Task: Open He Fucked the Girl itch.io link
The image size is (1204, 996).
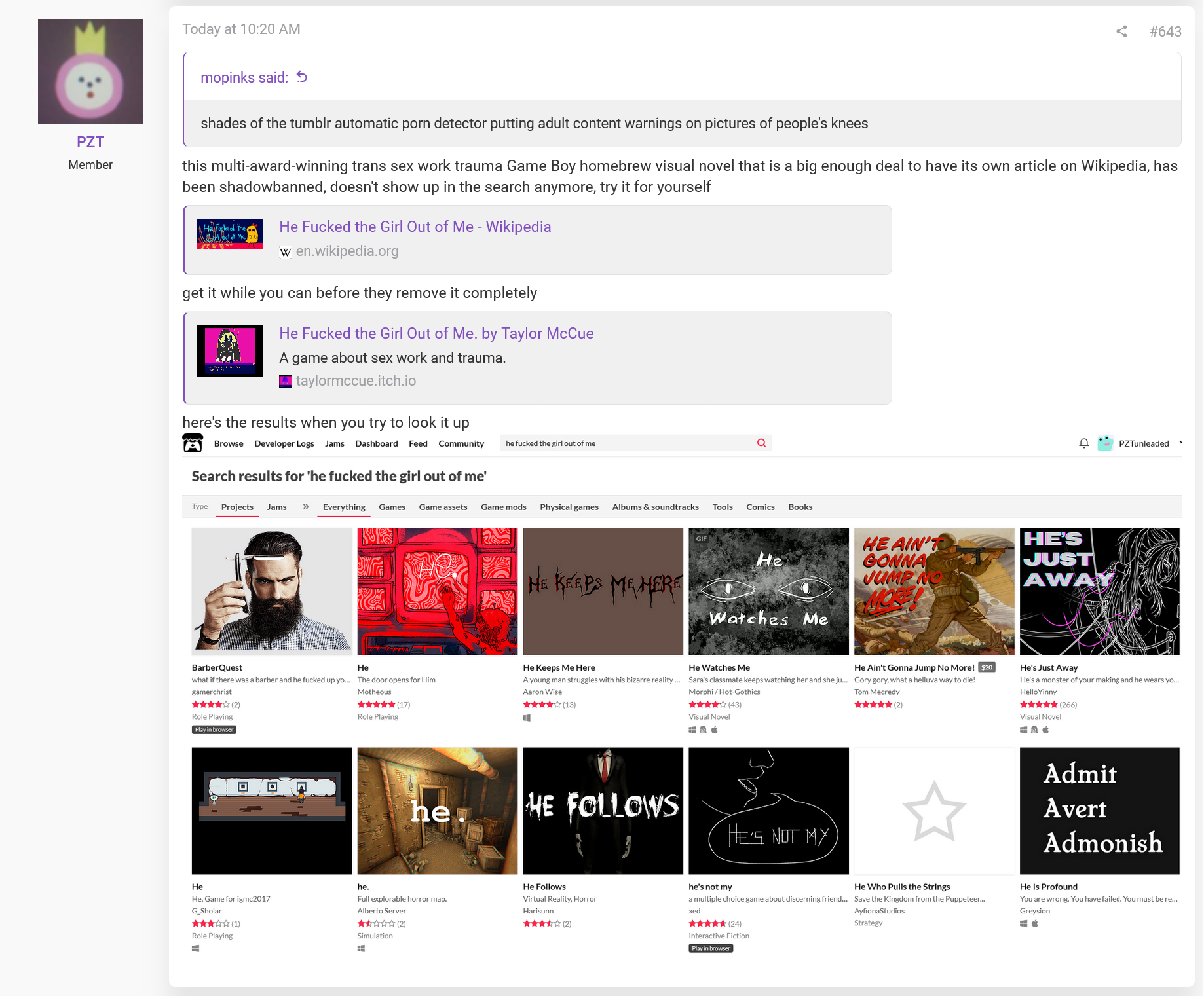Action: [x=436, y=333]
